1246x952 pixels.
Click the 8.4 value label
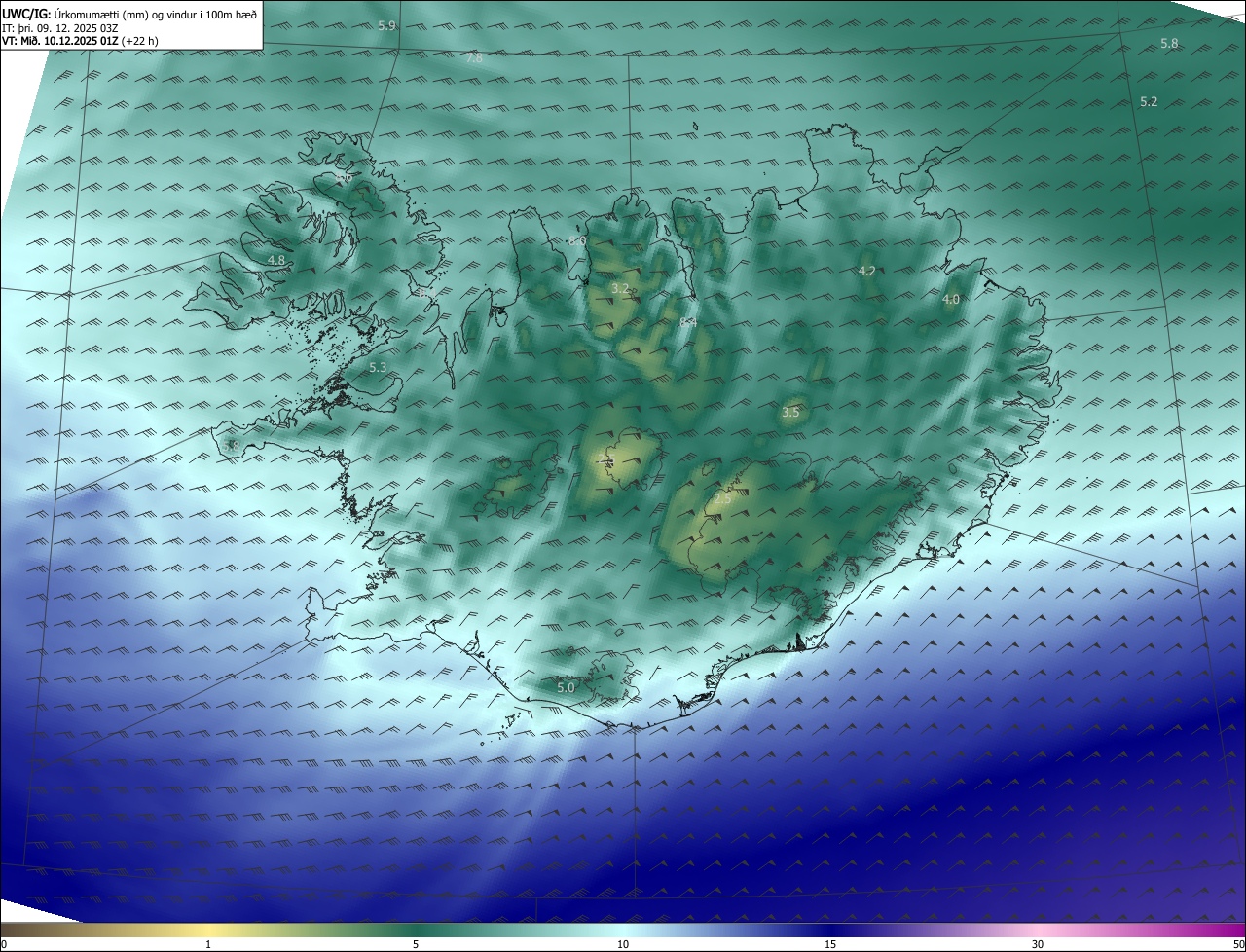click(688, 322)
